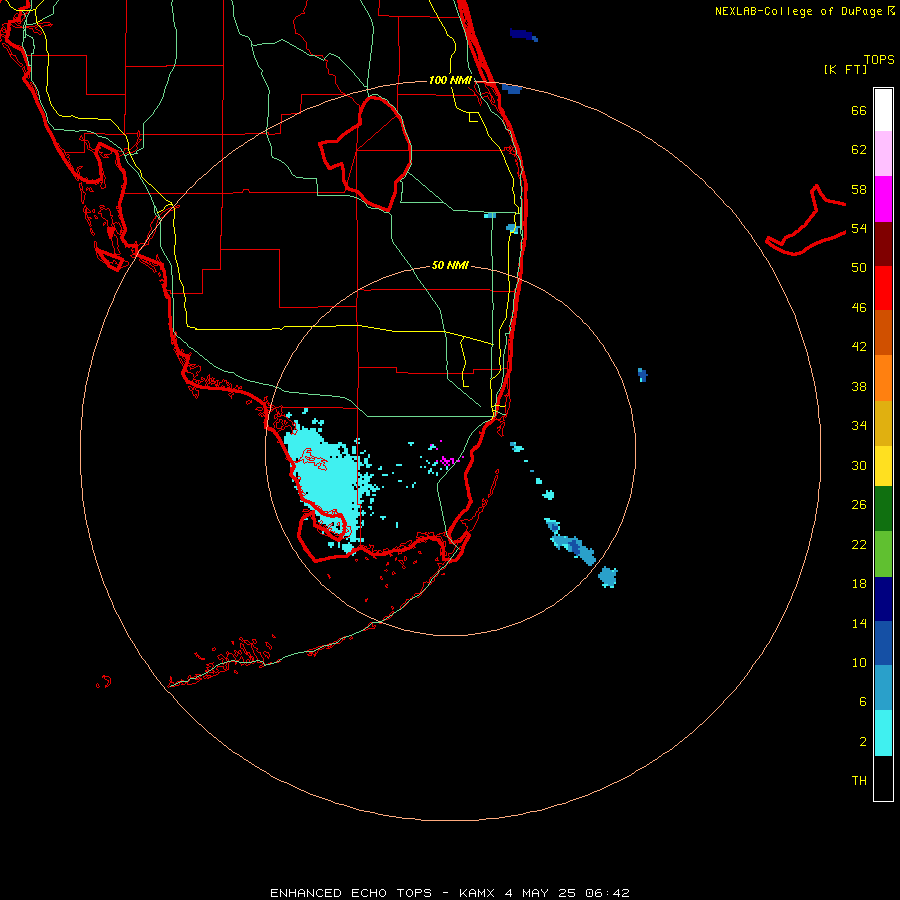Click the 'TOPS' legend title

click(x=879, y=59)
